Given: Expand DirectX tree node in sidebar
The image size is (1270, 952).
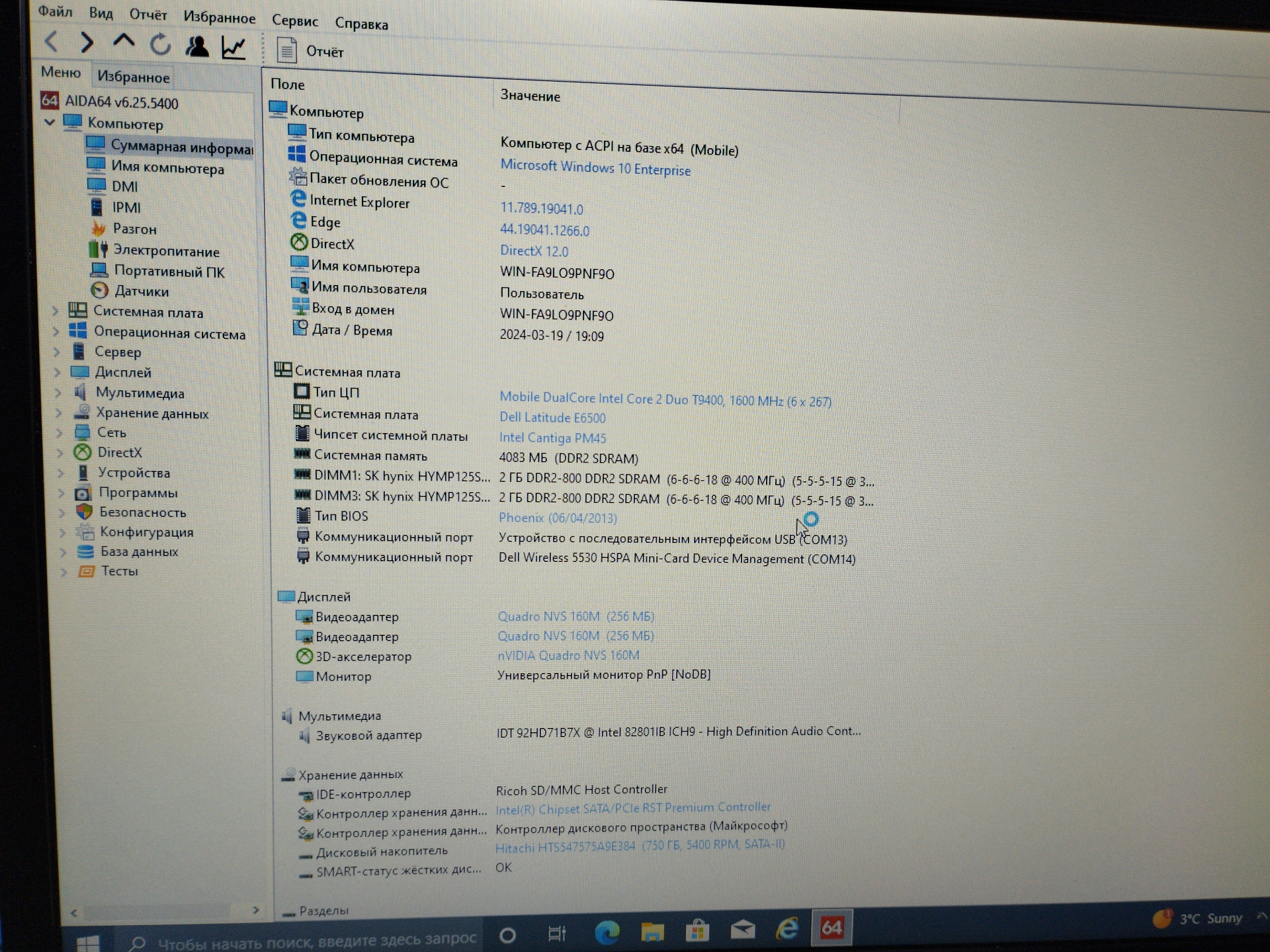Looking at the screenshot, I should (x=60, y=453).
